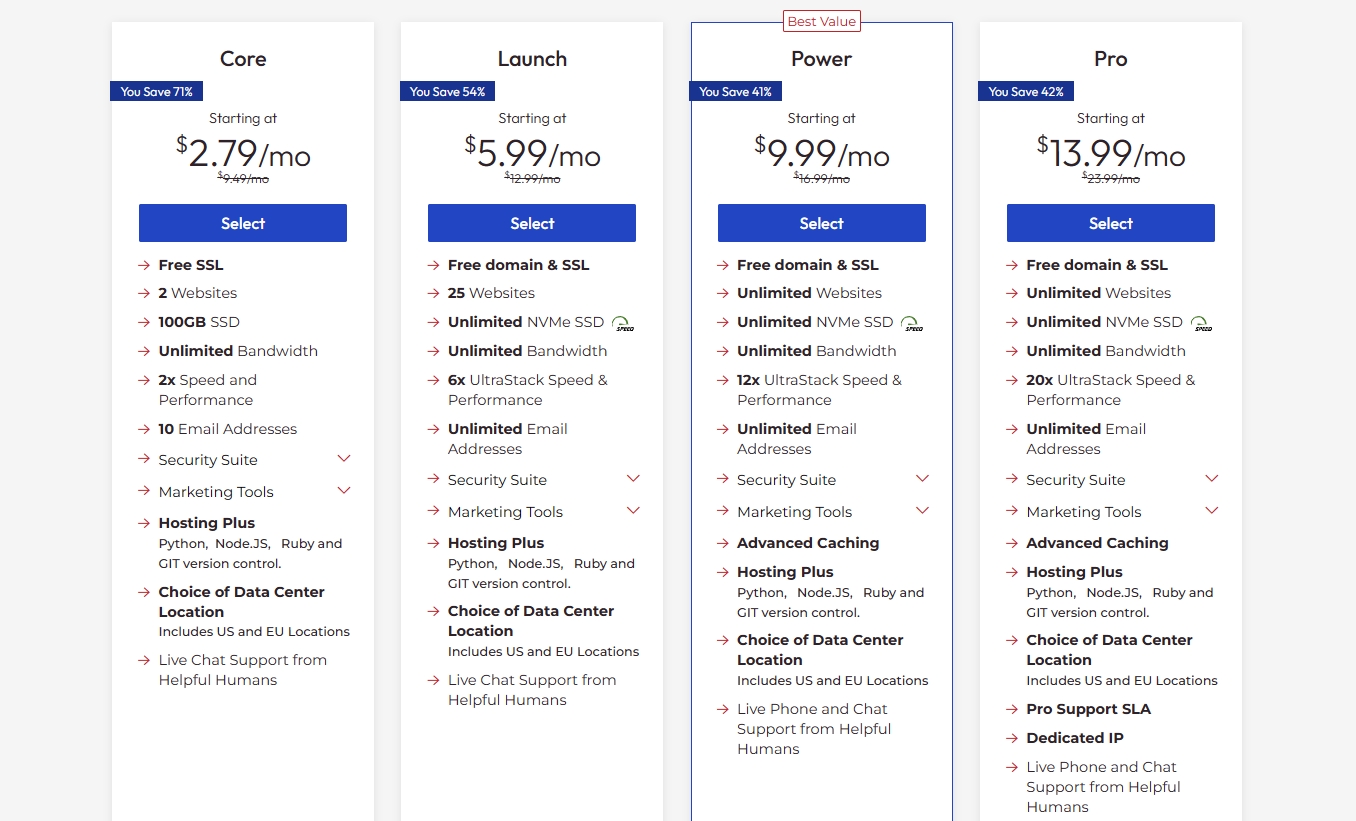Click the You Save 71% badge

(157, 91)
